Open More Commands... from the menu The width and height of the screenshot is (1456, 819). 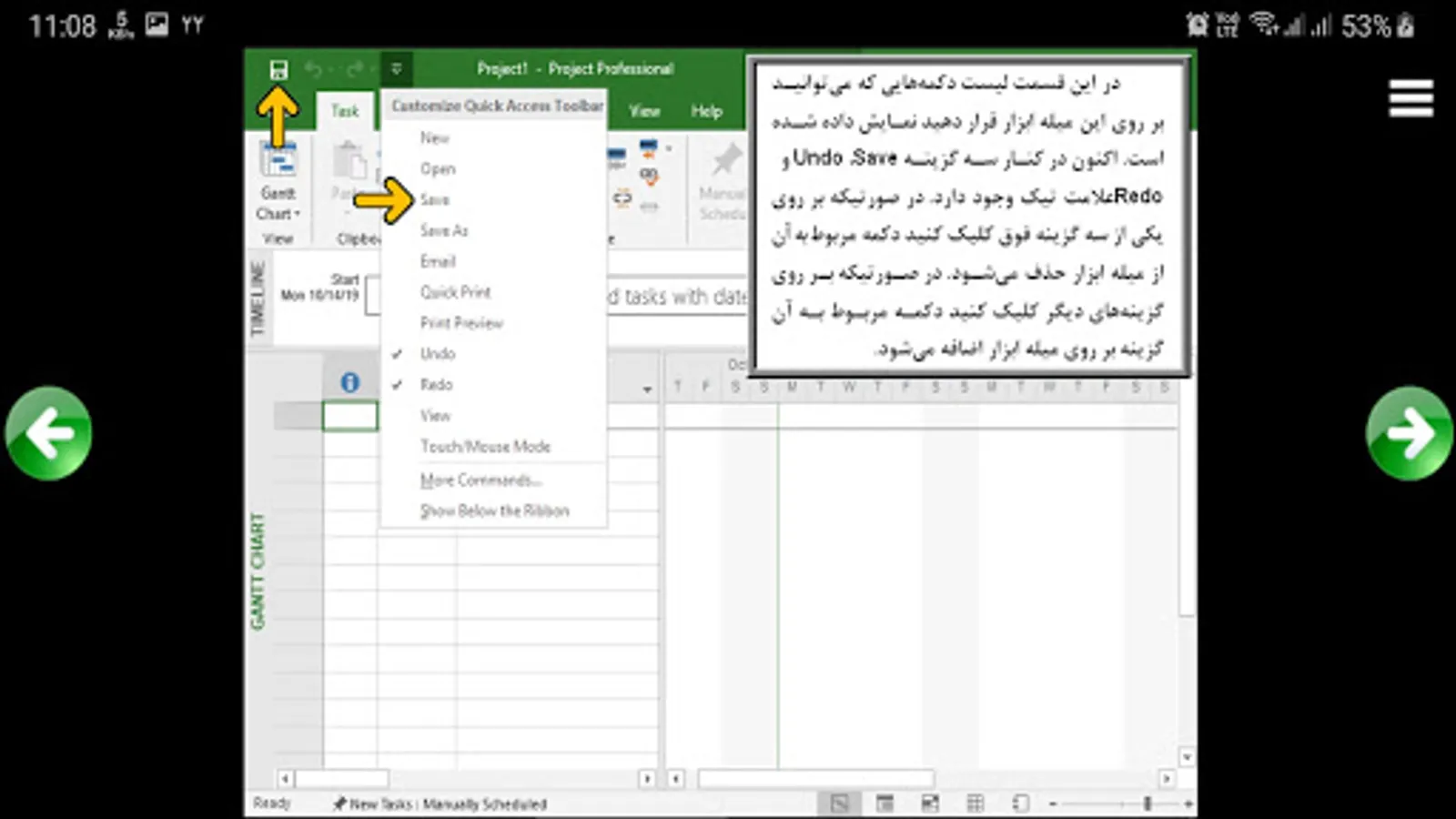point(480,480)
